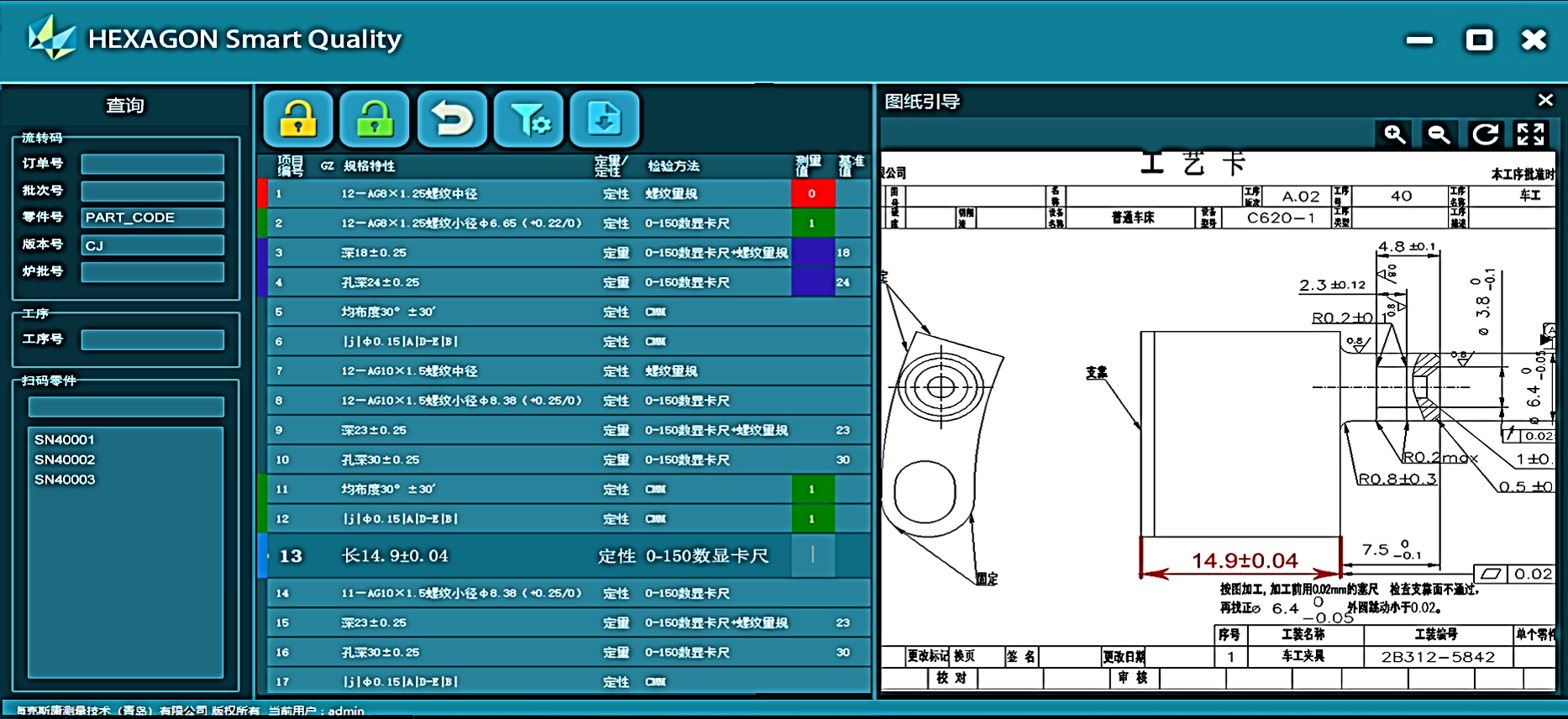Screen dimensions: 1568x719
Task: Click the 检验方法 column header
Action: (673, 166)
